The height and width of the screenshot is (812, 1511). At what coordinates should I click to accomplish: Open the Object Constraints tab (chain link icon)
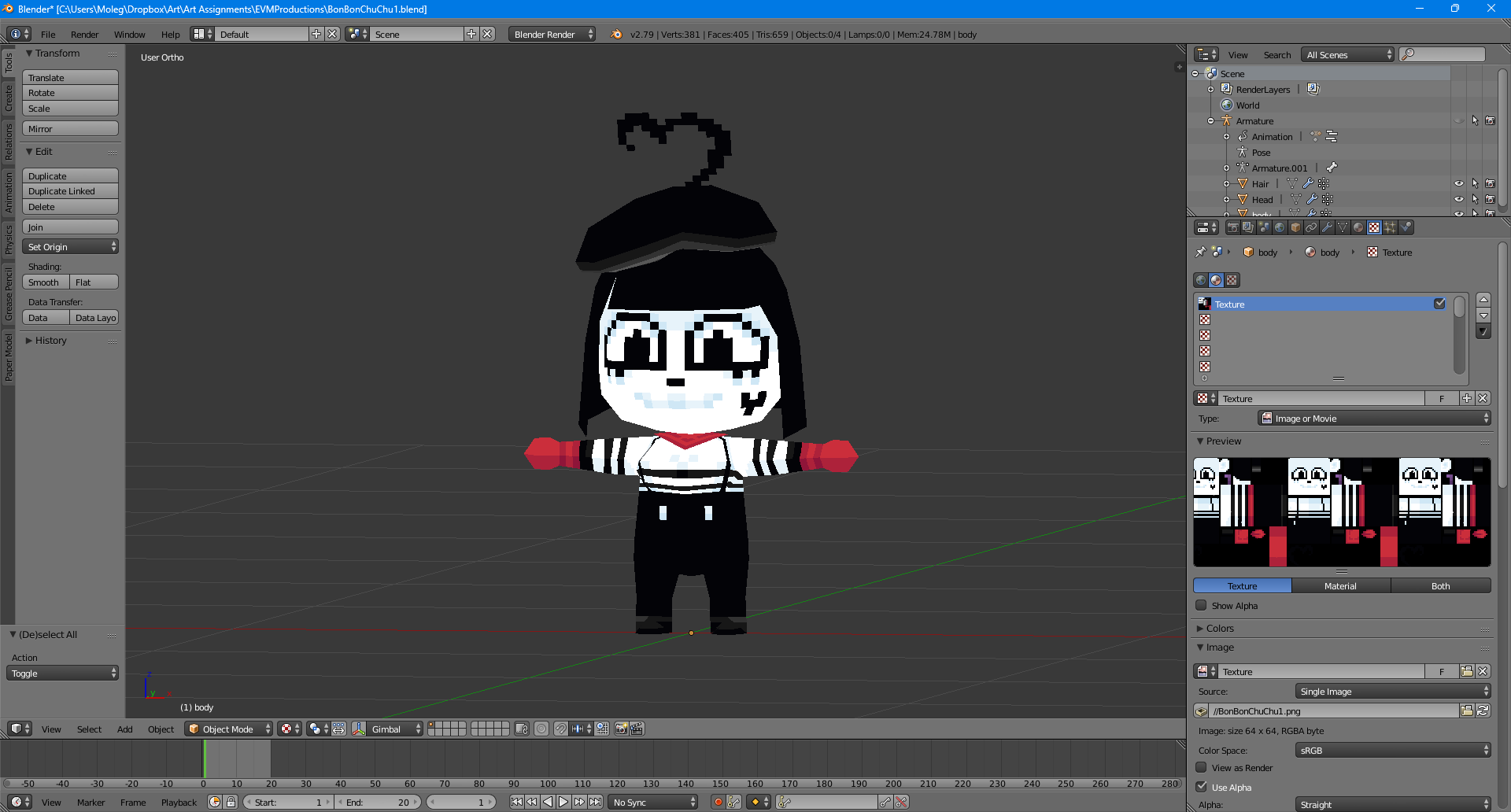click(1311, 228)
